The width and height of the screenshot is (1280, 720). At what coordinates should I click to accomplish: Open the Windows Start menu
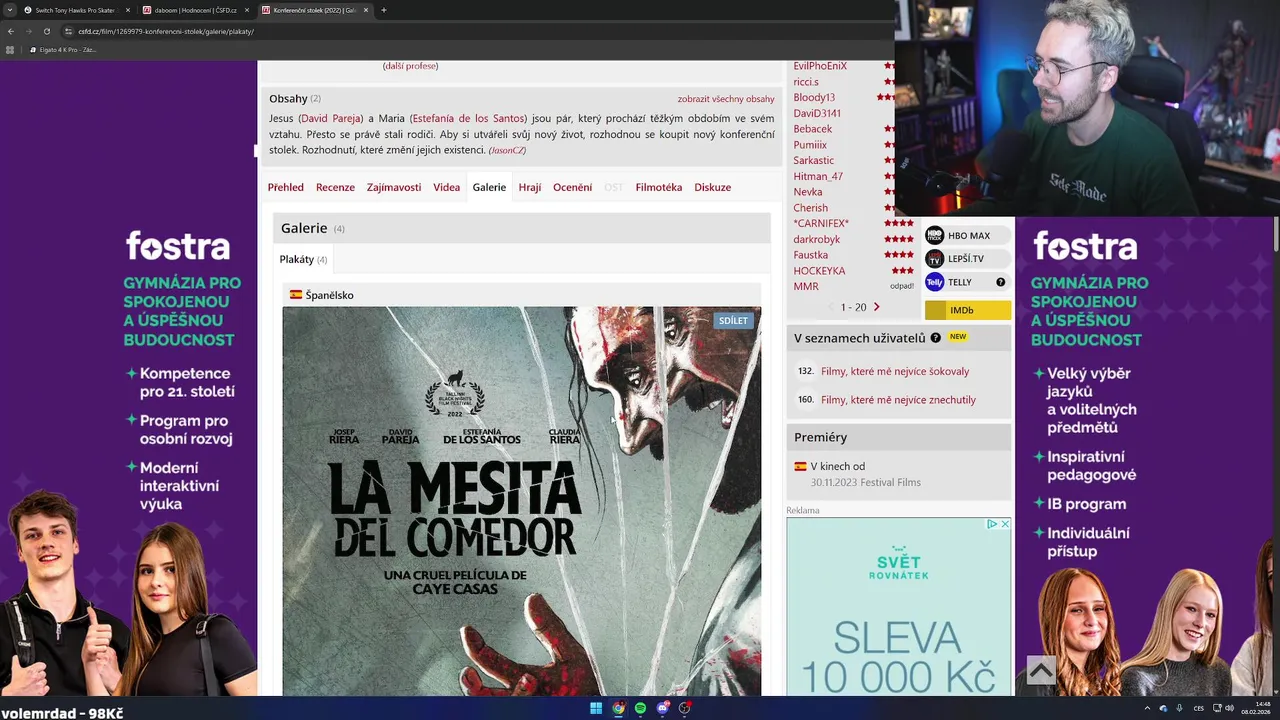(596, 708)
